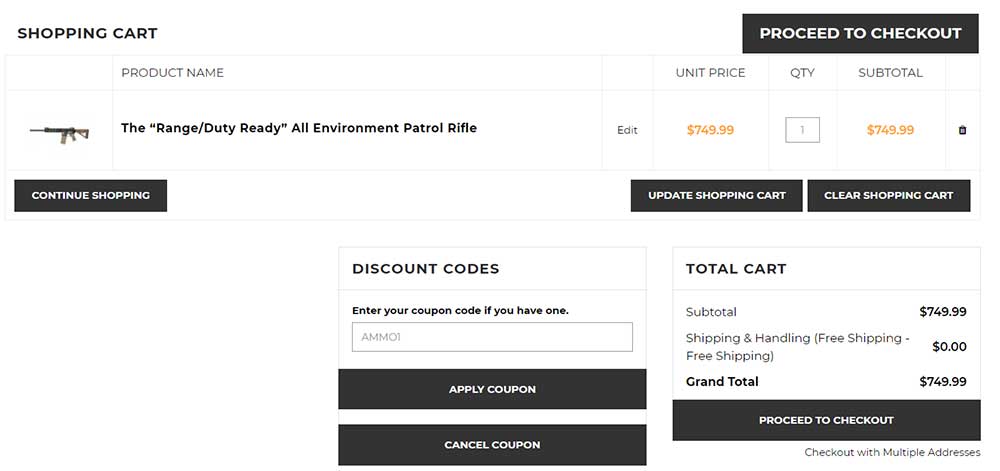The height and width of the screenshot is (471, 1000).
Task: Click the Unit Price column header
Action: pos(710,73)
